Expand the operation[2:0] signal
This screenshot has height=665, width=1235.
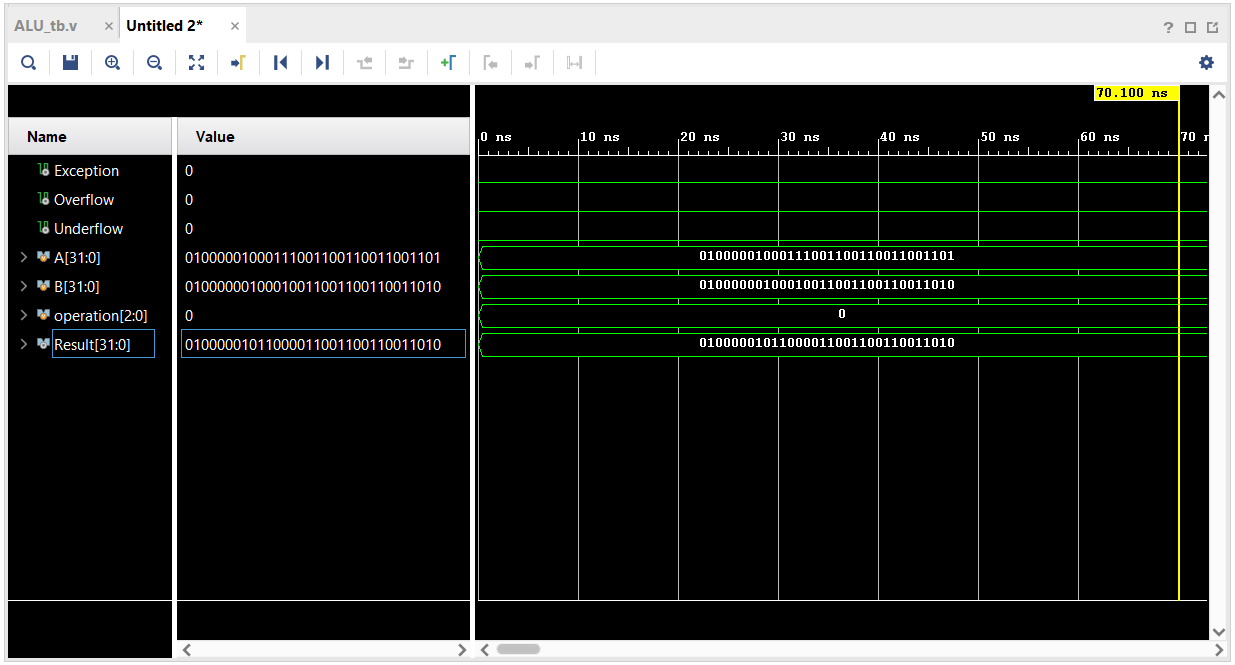(22, 315)
